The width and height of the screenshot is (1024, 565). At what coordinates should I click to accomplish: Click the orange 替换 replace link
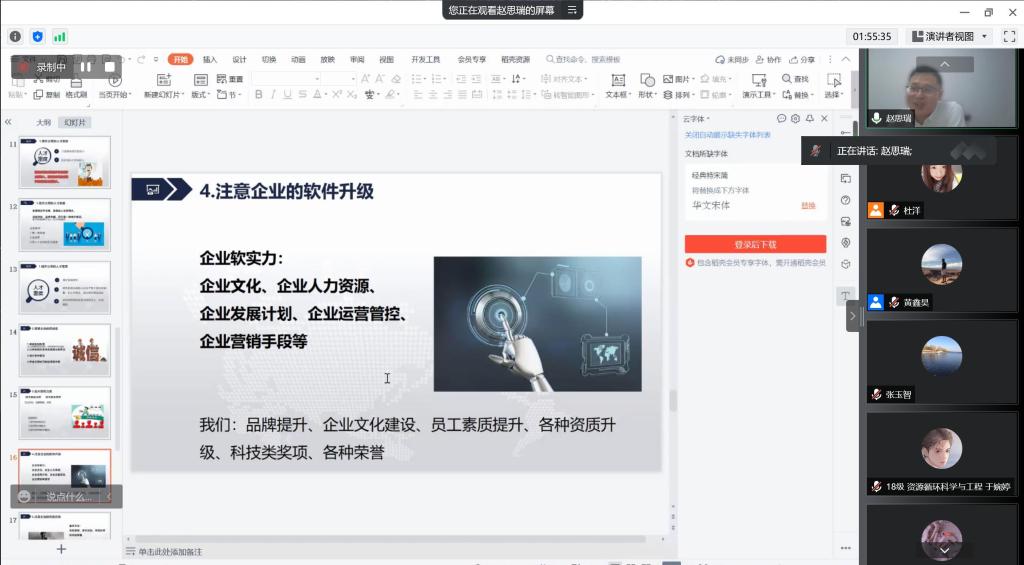[808, 205]
